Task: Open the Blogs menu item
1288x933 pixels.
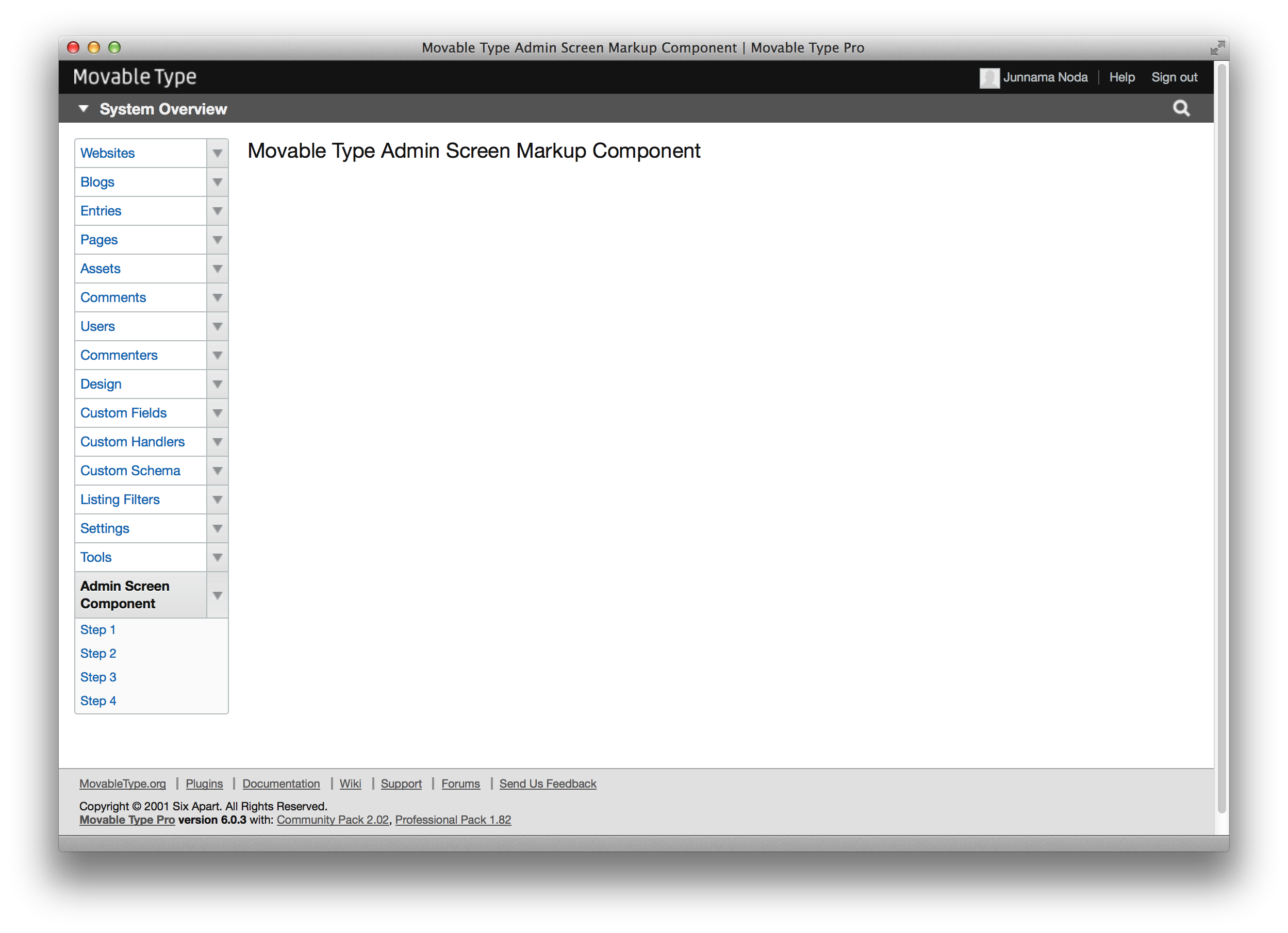Action: coord(97,182)
